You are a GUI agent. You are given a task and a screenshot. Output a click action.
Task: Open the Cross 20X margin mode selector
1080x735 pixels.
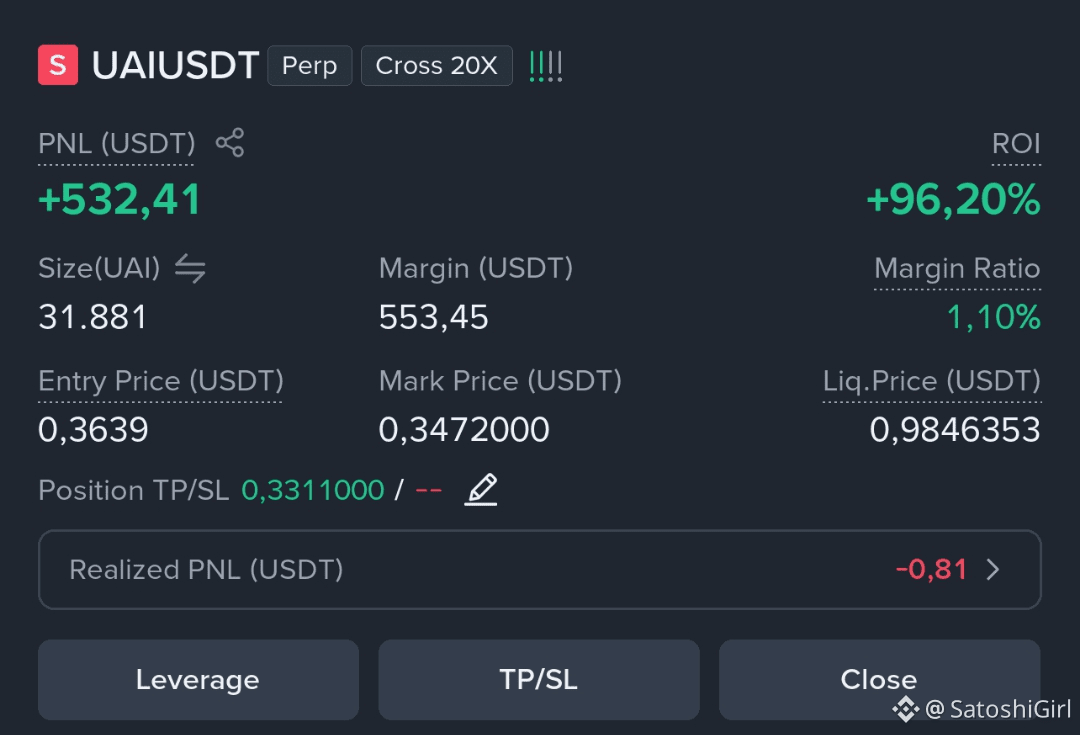tap(437, 65)
